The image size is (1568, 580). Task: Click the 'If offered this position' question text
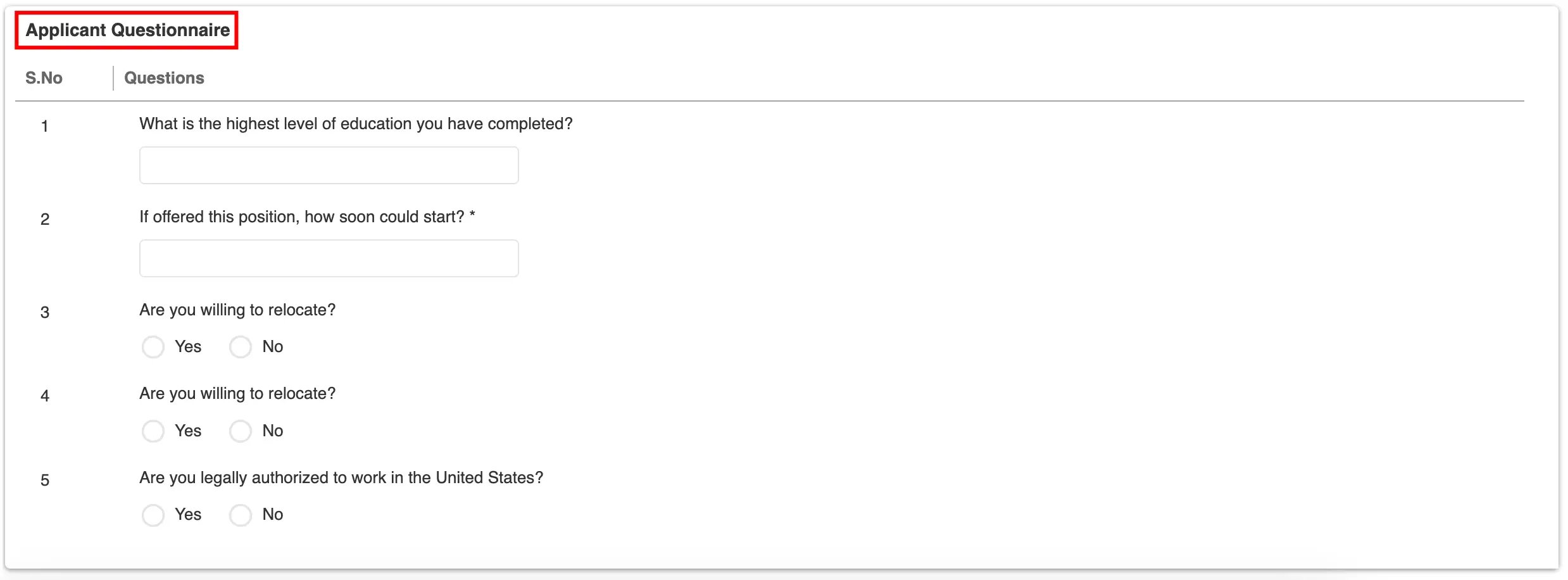pyautogui.click(x=307, y=217)
